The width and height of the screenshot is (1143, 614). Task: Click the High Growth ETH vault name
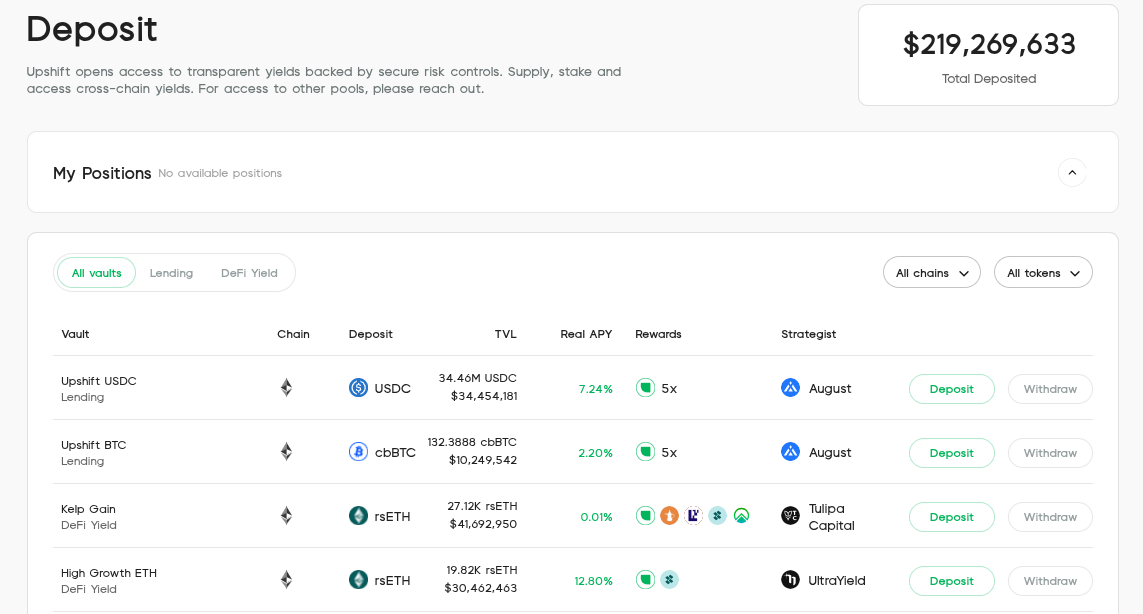[x=109, y=573]
